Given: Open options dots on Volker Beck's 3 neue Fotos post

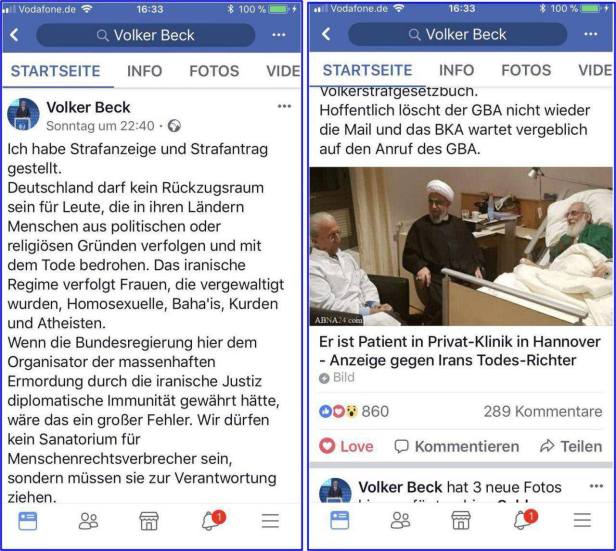Looking at the screenshot, I should (x=596, y=486).
